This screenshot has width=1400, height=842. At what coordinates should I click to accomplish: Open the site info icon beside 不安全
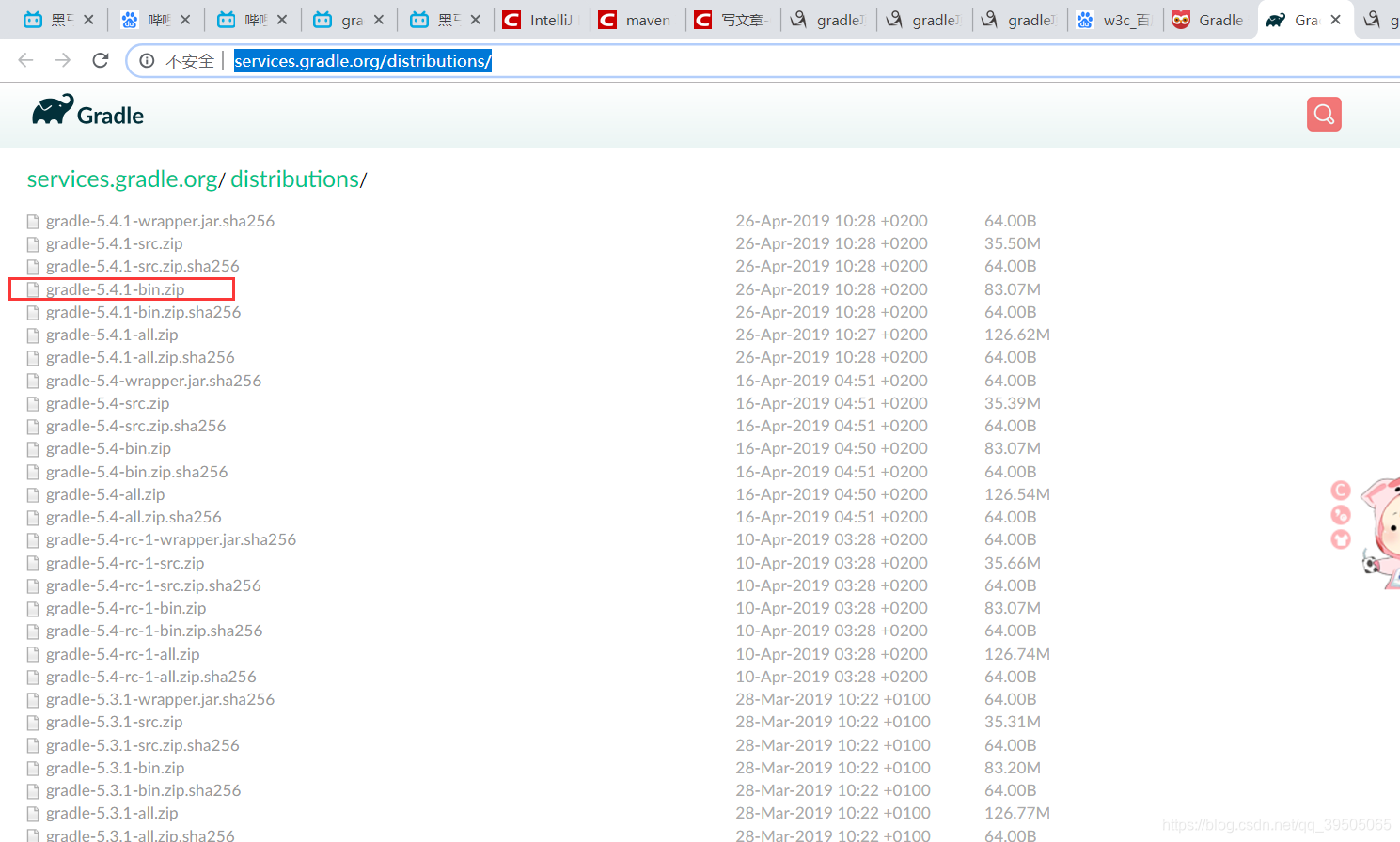tap(147, 61)
